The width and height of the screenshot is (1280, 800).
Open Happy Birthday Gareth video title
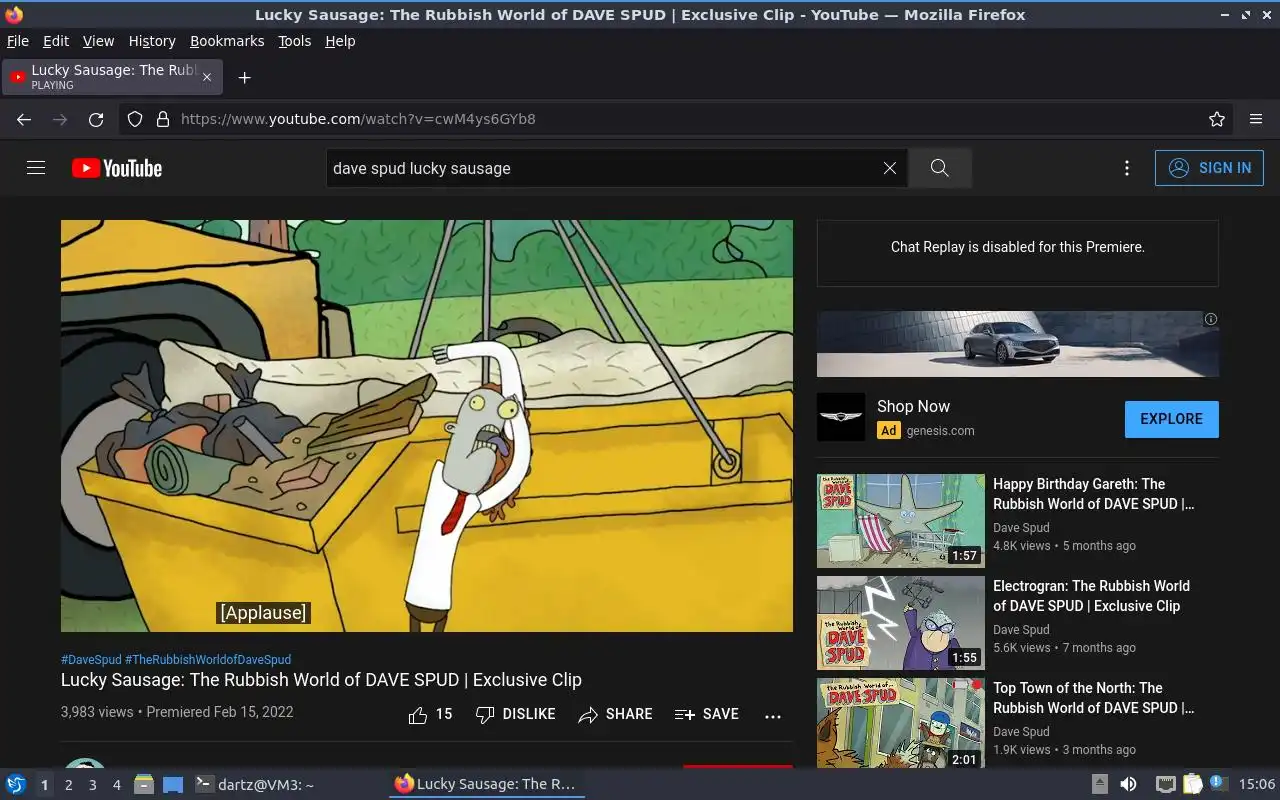(x=1093, y=494)
